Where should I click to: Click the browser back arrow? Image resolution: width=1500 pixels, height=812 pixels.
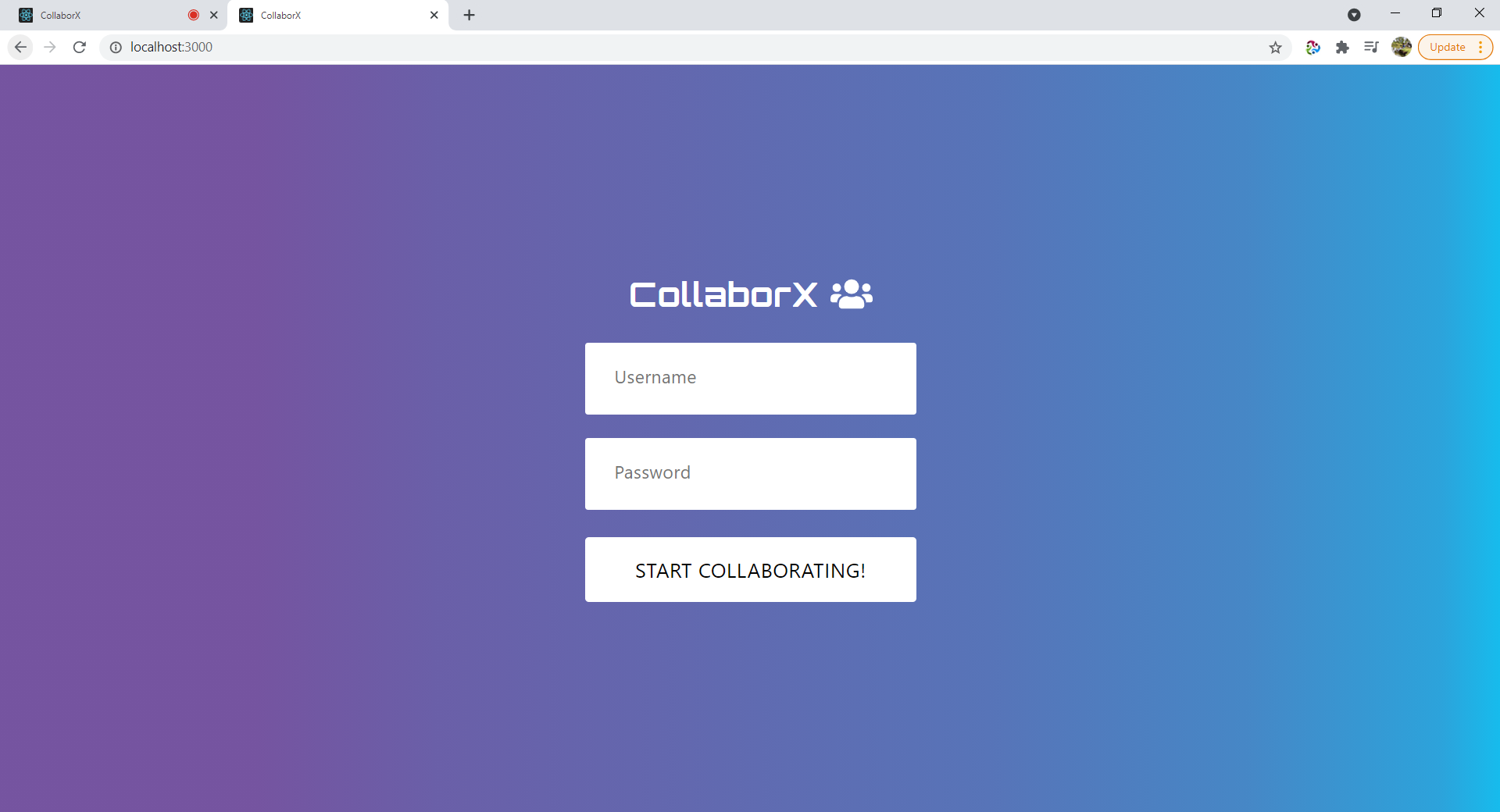click(x=20, y=47)
